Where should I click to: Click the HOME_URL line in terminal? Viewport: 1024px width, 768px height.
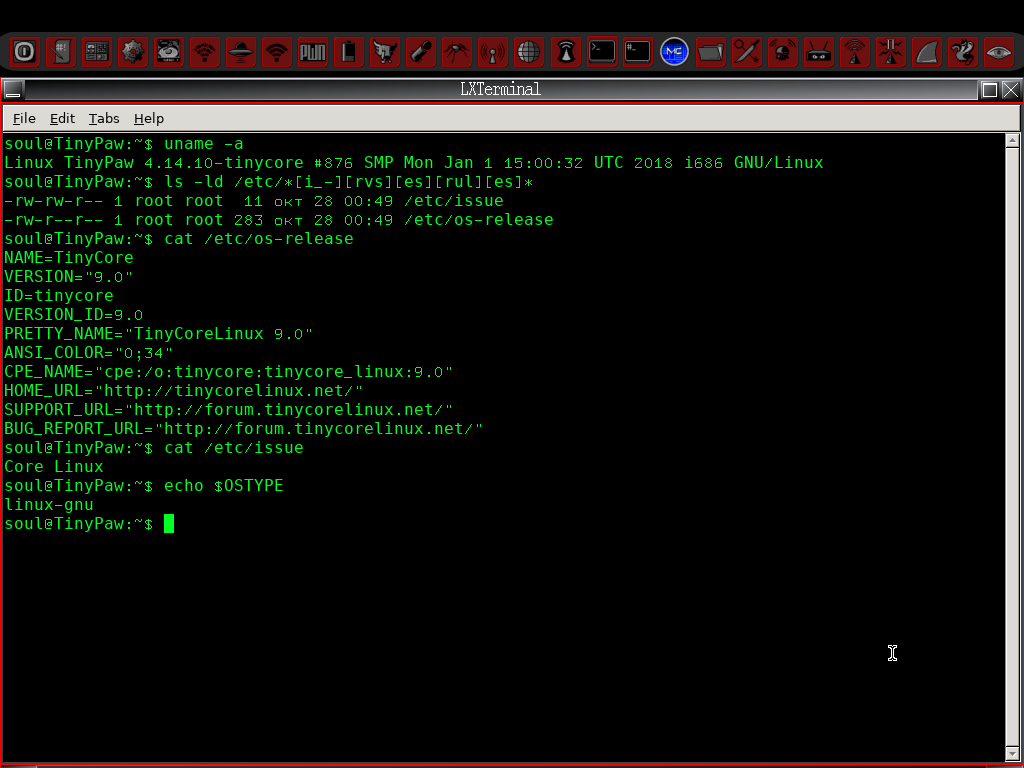[184, 390]
